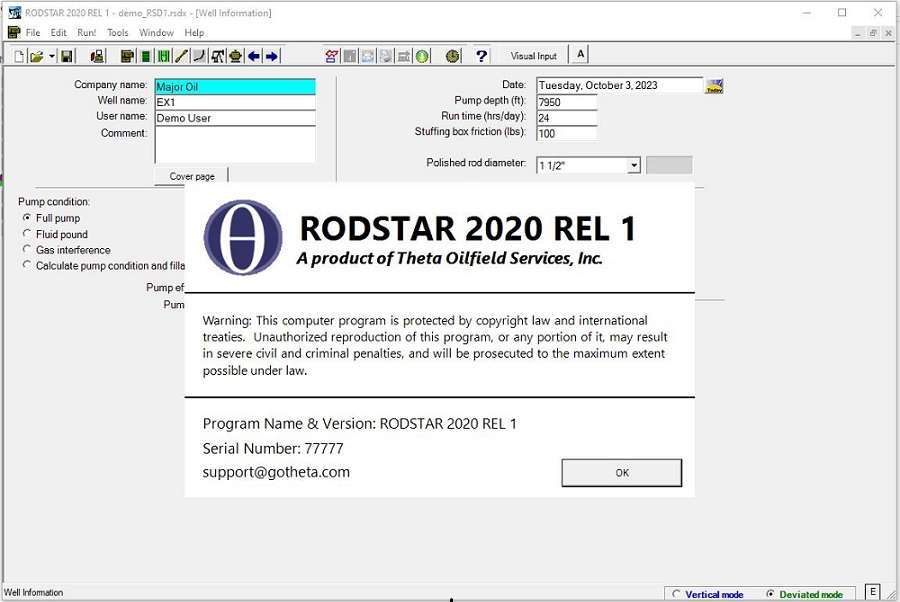The height and width of the screenshot is (602, 900).
Task: Choose the Fluid pound pump condition
Action: [x=28, y=234]
